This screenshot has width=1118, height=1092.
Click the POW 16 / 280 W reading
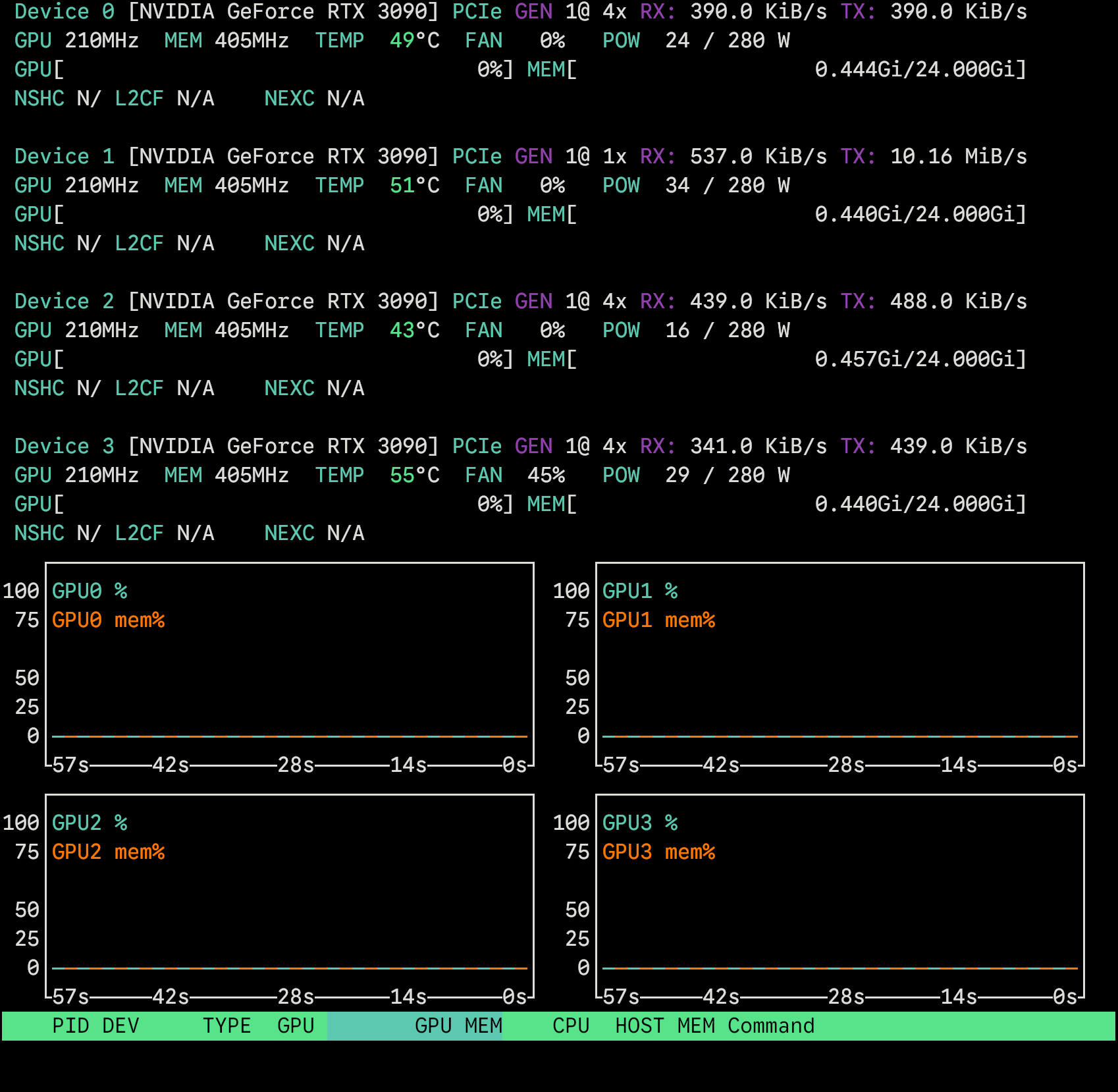pyautogui.click(x=696, y=330)
